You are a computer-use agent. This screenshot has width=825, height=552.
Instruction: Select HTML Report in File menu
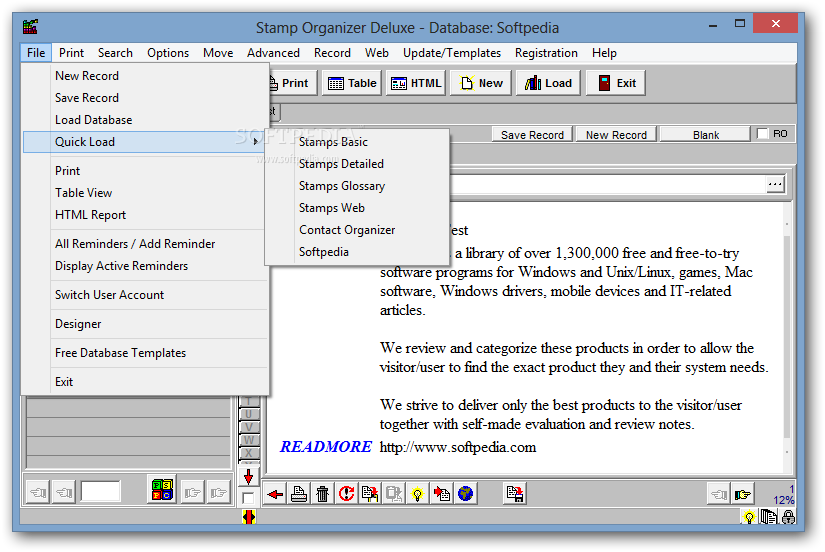coord(146,215)
